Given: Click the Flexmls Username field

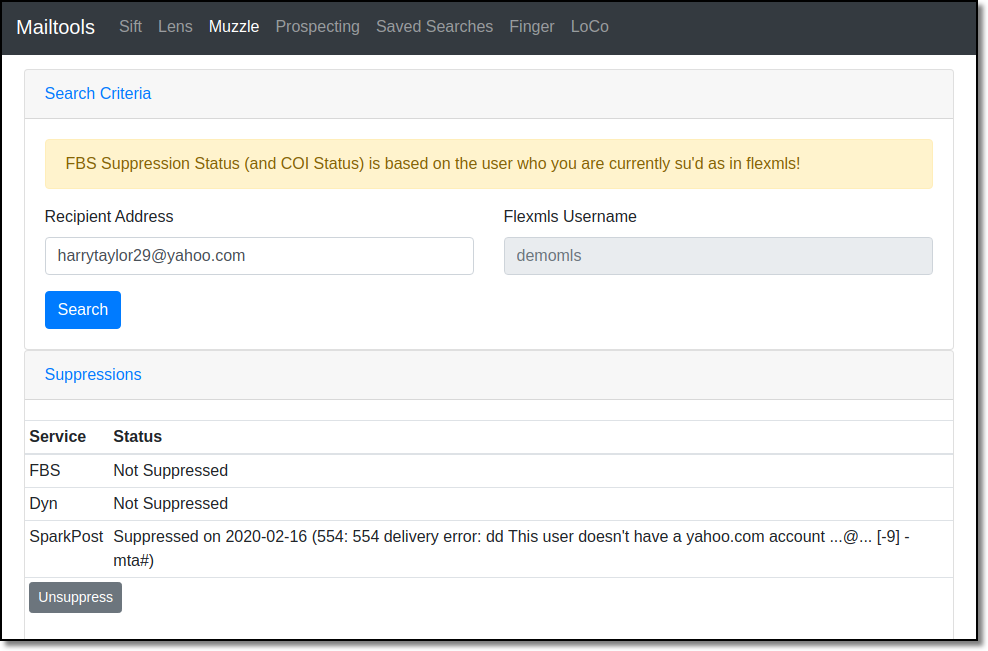Looking at the screenshot, I should 718,256.
